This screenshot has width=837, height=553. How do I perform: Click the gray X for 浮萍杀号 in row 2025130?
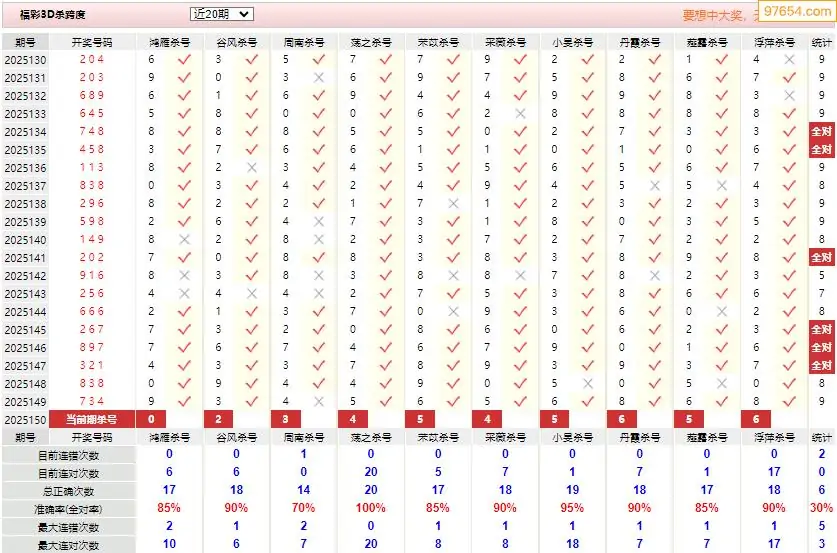(789, 60)
